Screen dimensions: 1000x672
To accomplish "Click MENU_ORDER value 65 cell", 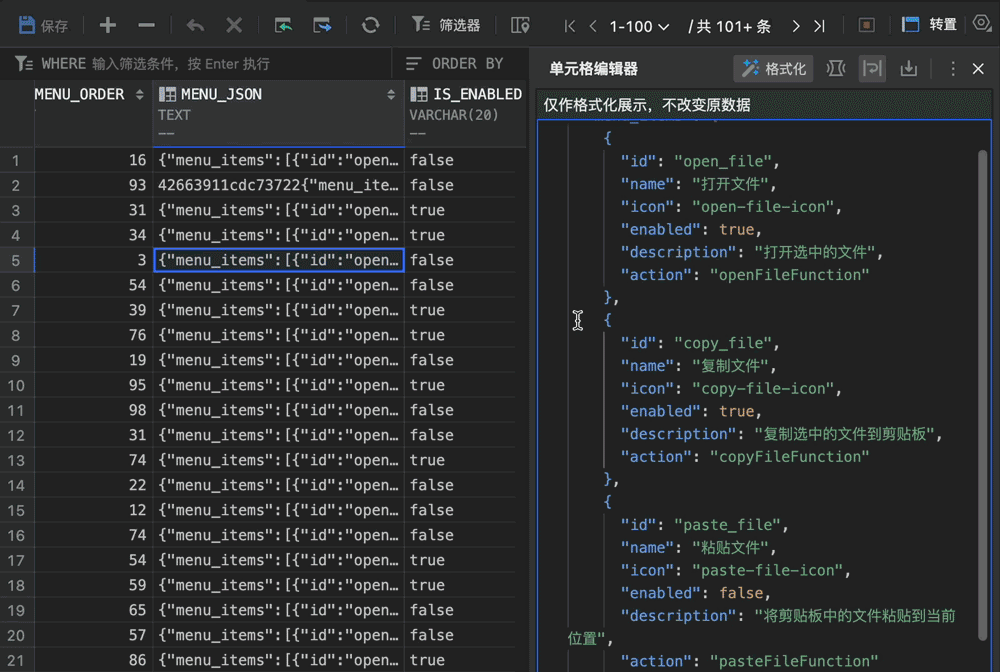I will pyautogui.click(x=93, y=610).
